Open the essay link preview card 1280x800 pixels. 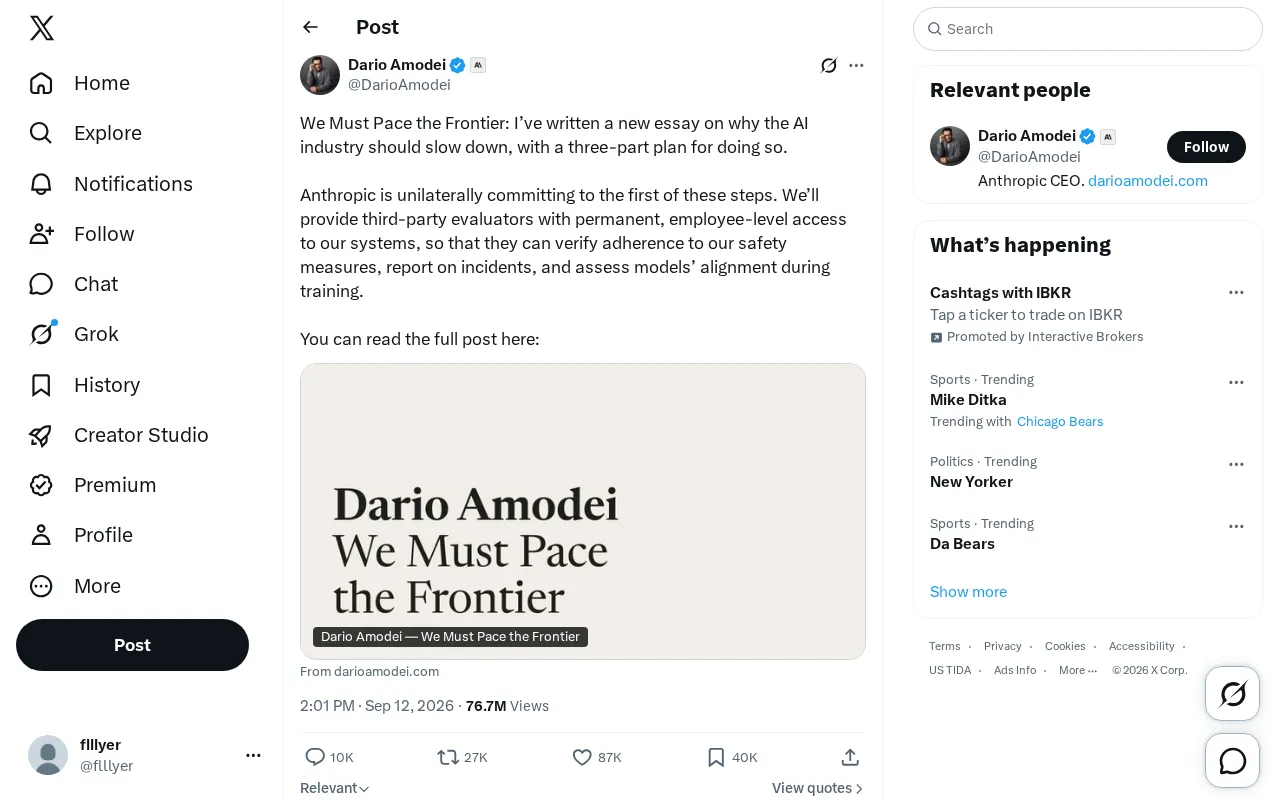[x=583, y=511]
